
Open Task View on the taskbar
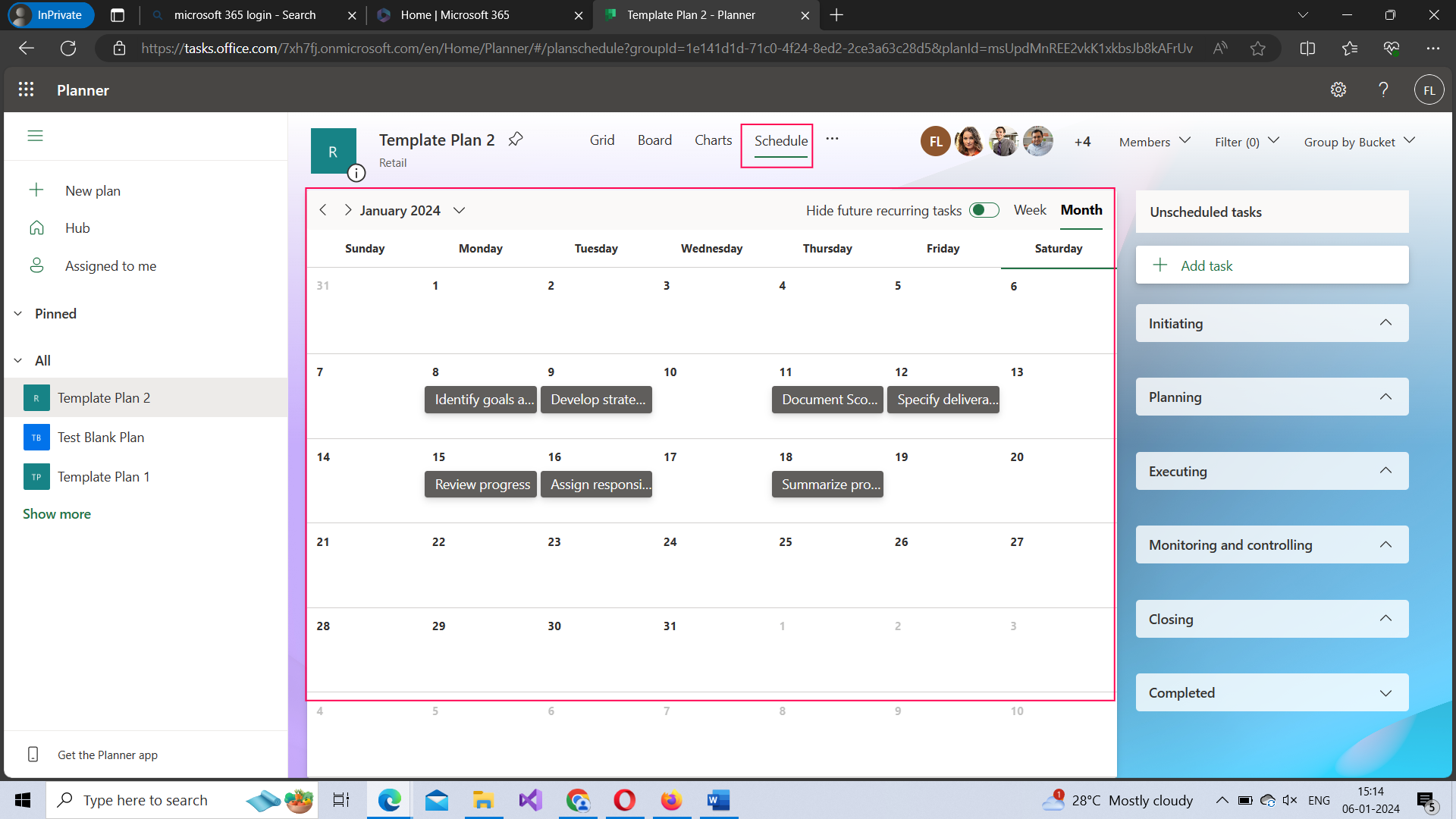[341, 800]
